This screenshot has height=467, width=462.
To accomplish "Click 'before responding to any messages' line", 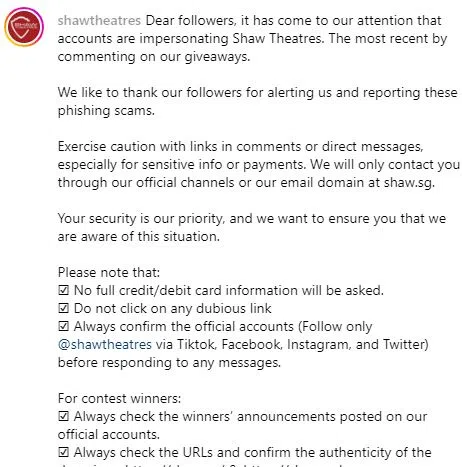I will 169,362.
